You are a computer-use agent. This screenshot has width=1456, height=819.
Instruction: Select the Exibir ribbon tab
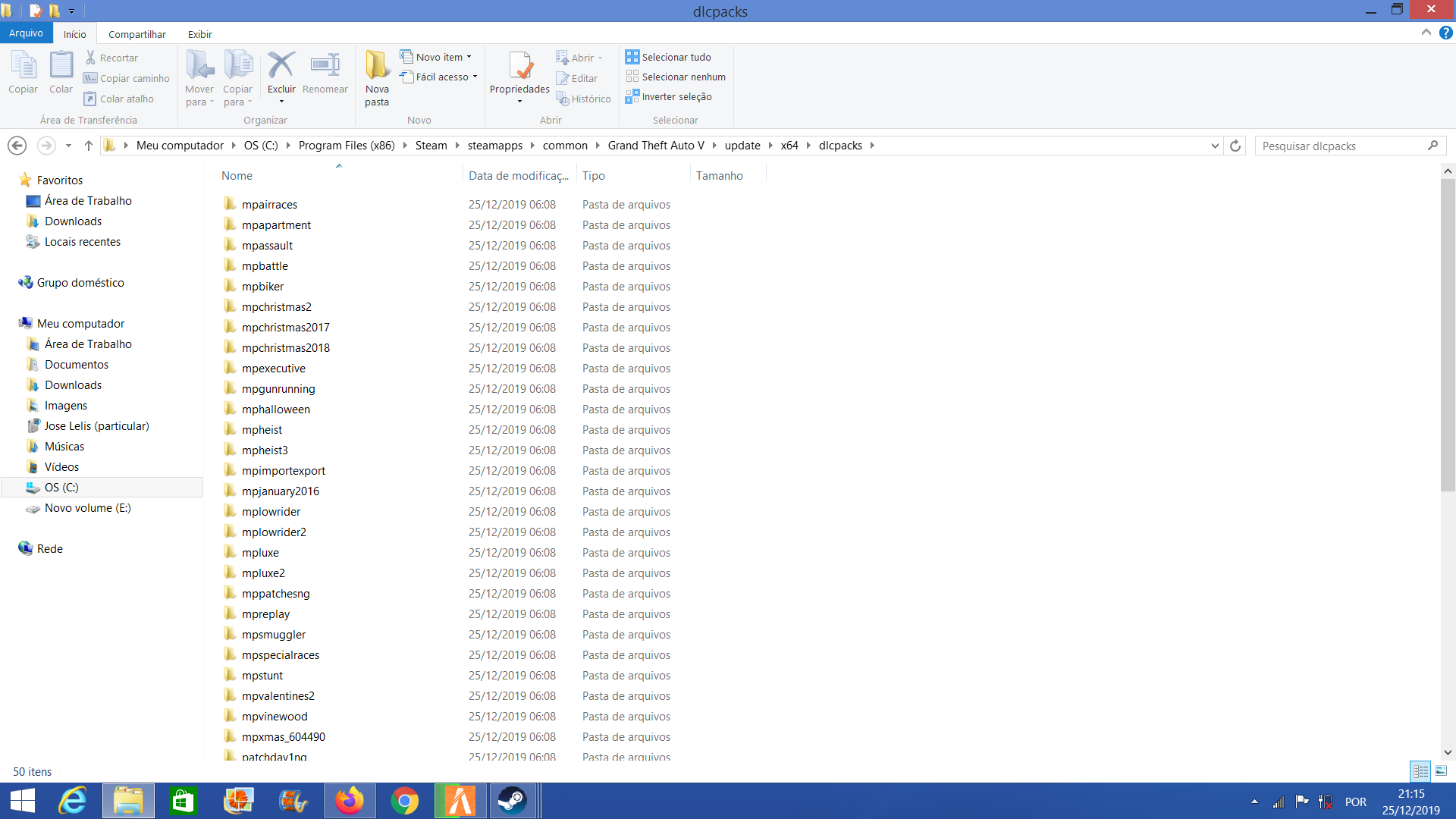(x=199, y=34)
